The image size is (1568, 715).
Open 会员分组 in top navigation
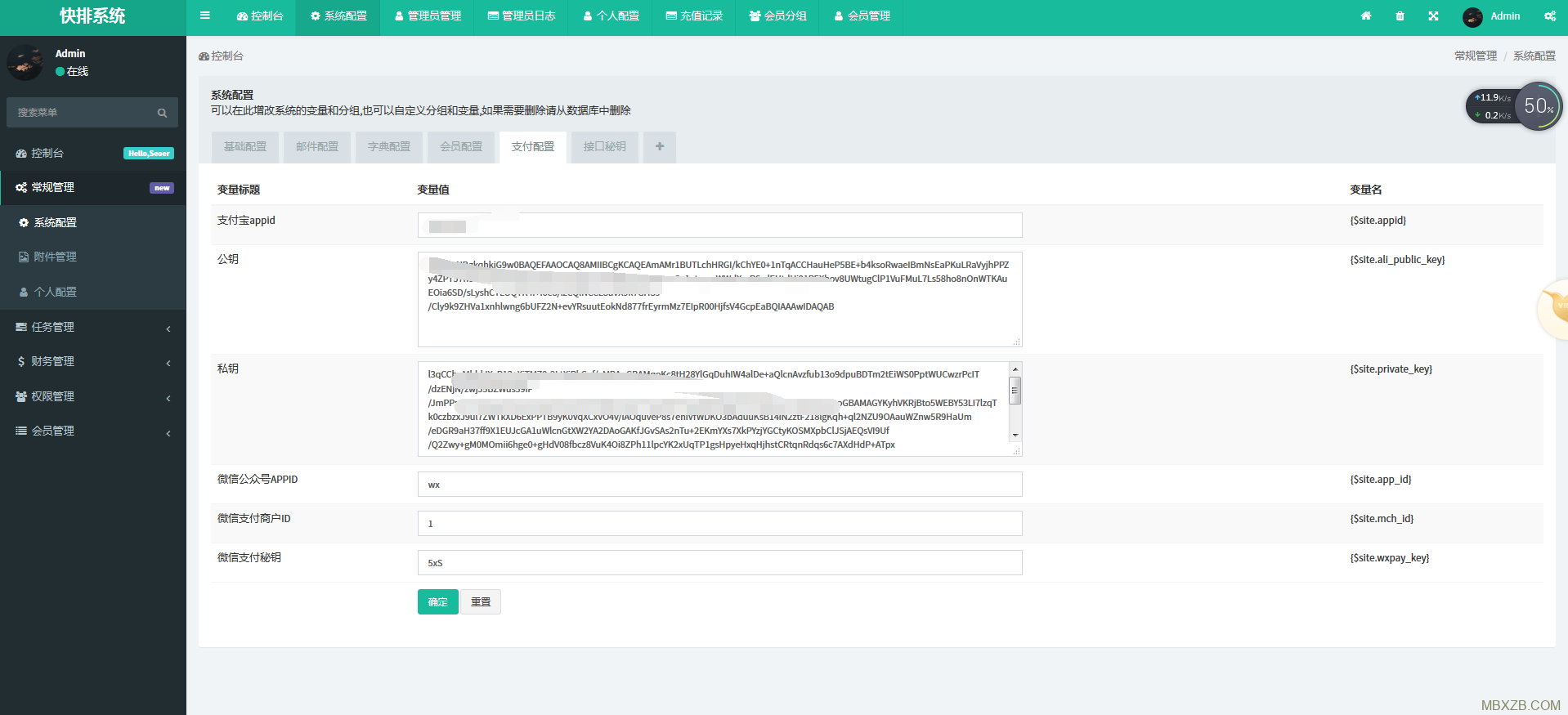[778, 16]
